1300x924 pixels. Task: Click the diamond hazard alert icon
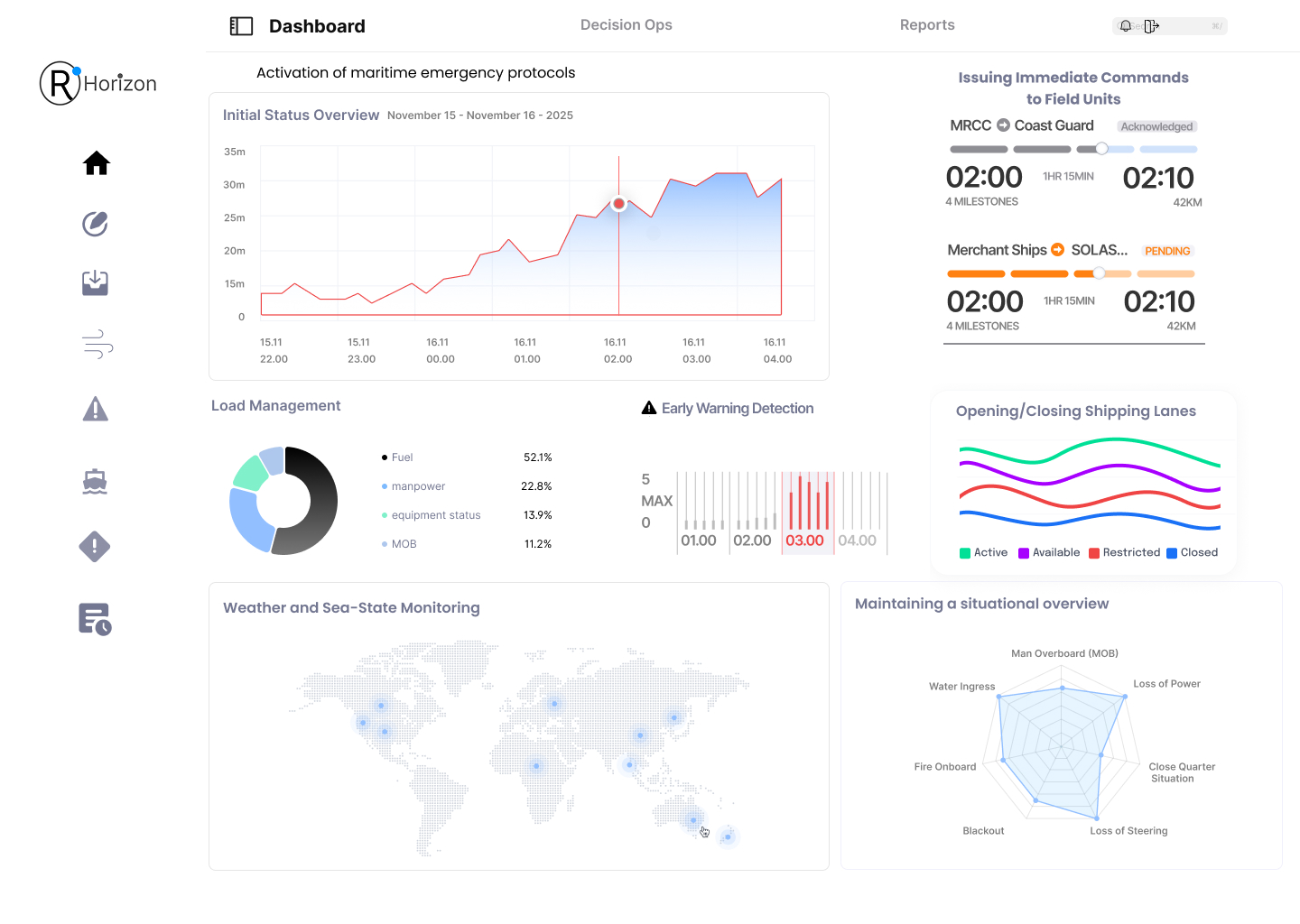(95, 546)
